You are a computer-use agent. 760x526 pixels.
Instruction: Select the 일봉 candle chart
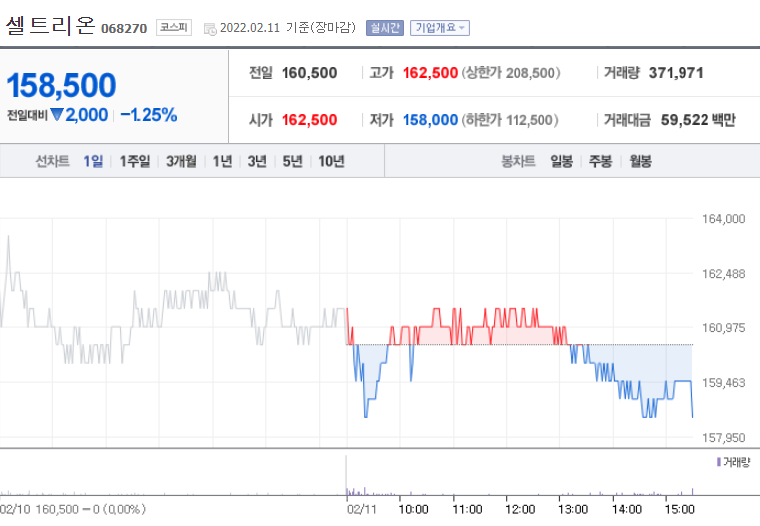(562, 161)
